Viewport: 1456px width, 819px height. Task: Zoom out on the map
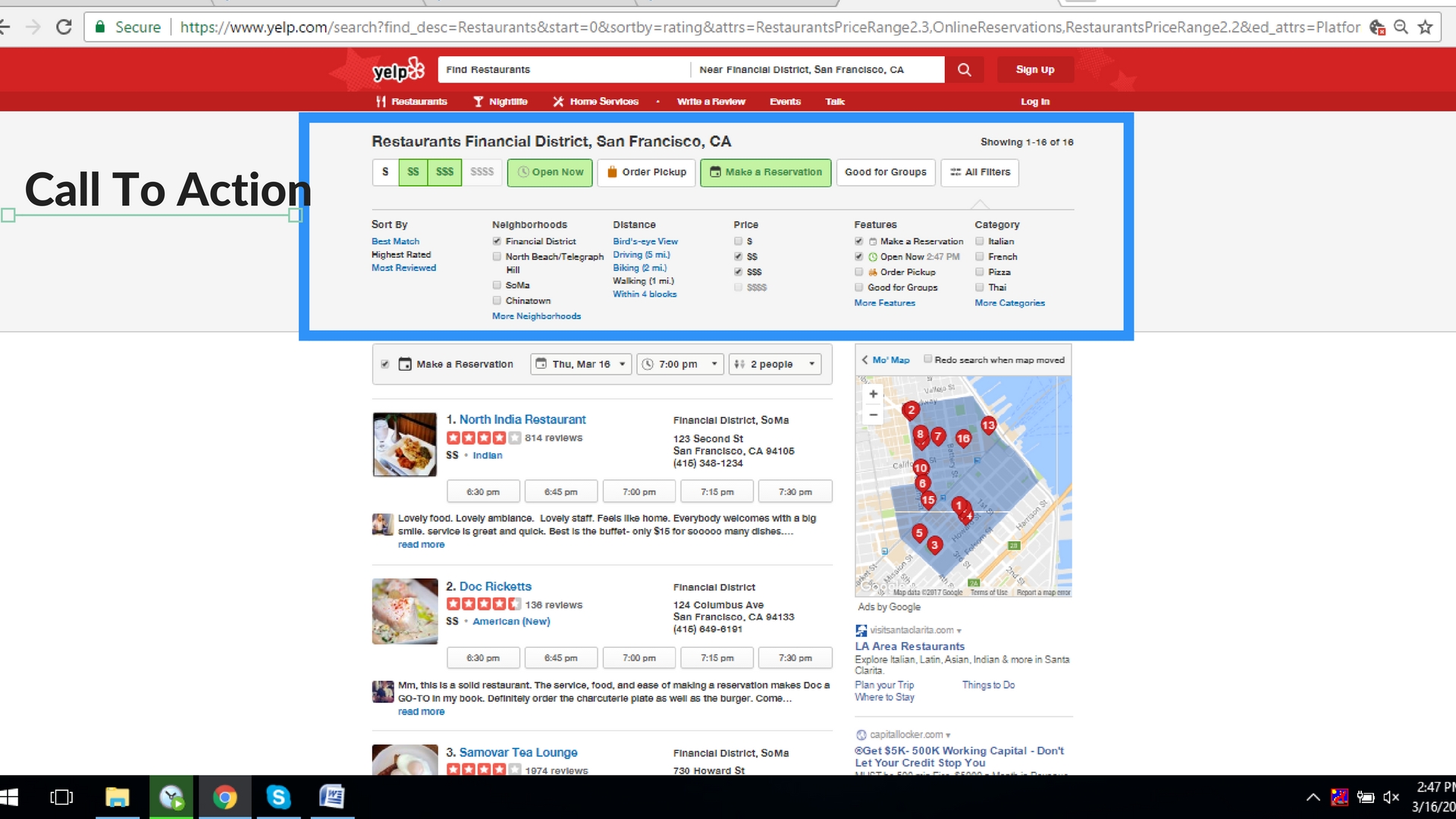[873, 415]
